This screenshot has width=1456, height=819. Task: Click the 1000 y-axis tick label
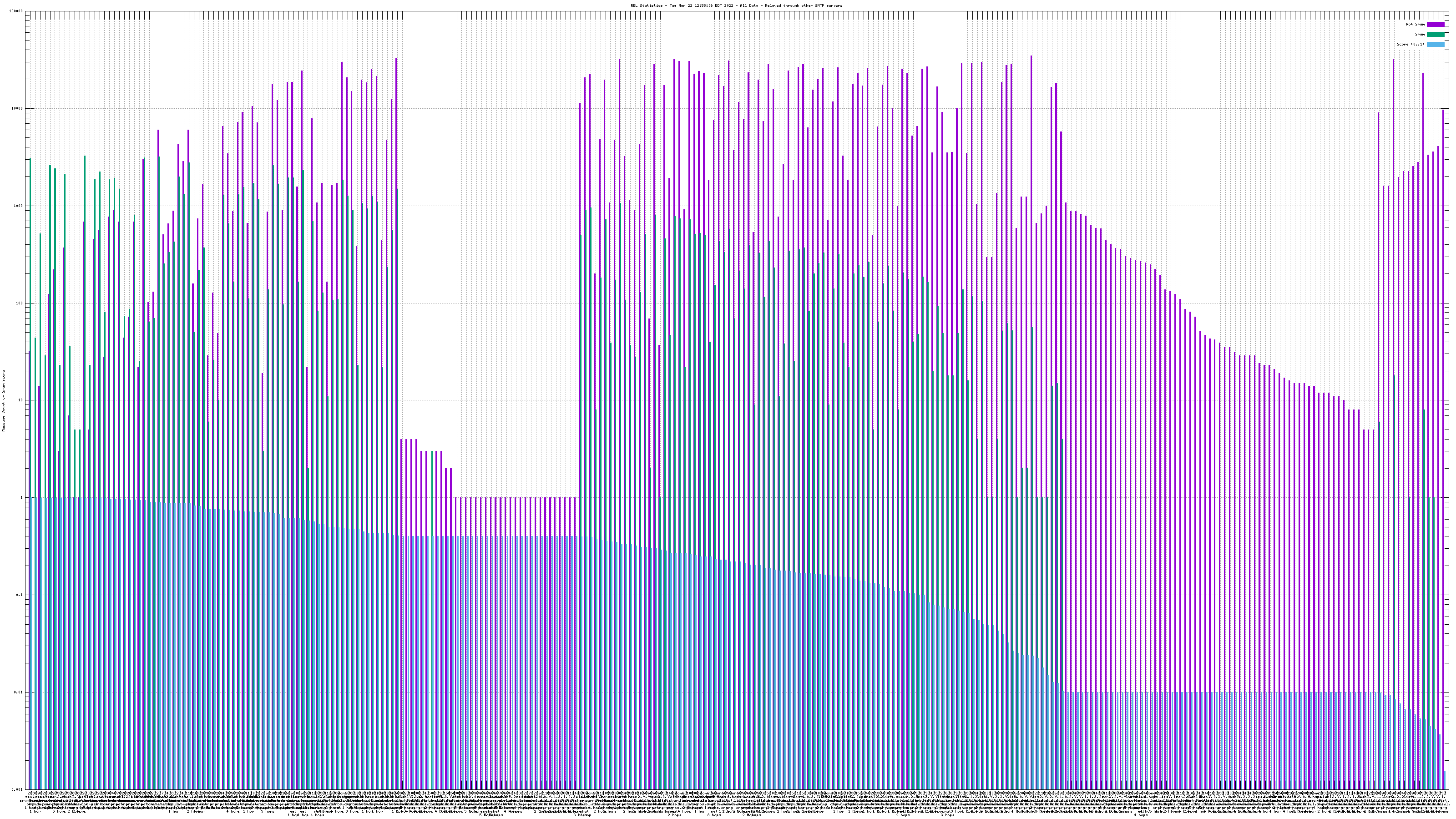19,206
